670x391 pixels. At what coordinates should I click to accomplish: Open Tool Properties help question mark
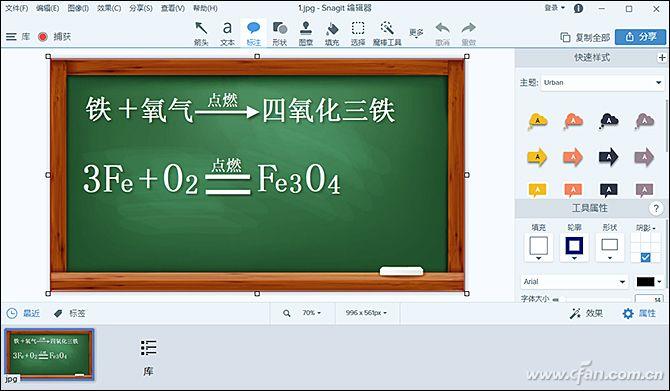coord(655,209)
